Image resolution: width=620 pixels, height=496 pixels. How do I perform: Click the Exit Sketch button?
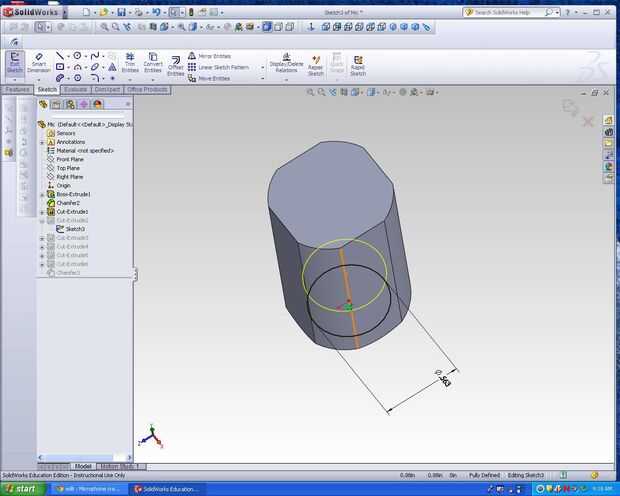click(15, 64)
